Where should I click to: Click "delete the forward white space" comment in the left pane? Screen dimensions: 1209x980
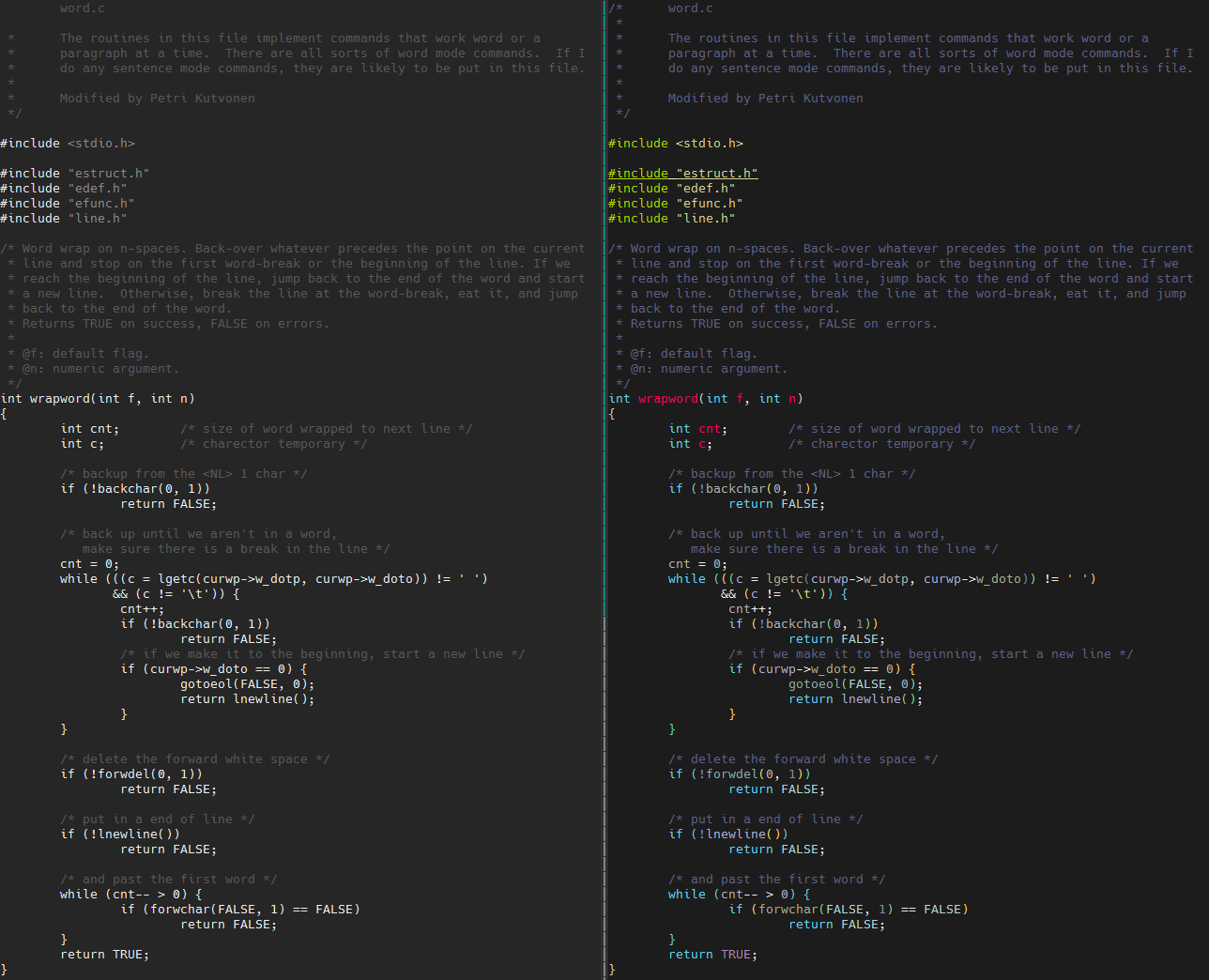[195, 759]
